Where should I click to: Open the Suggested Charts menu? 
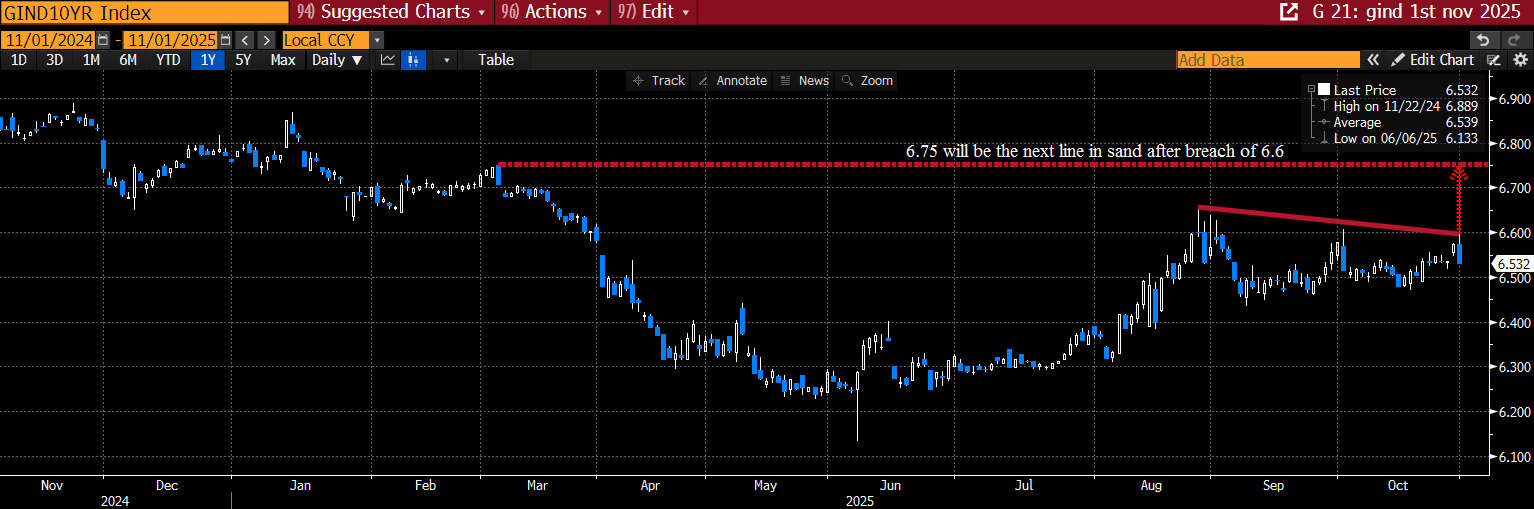point(391,12)
